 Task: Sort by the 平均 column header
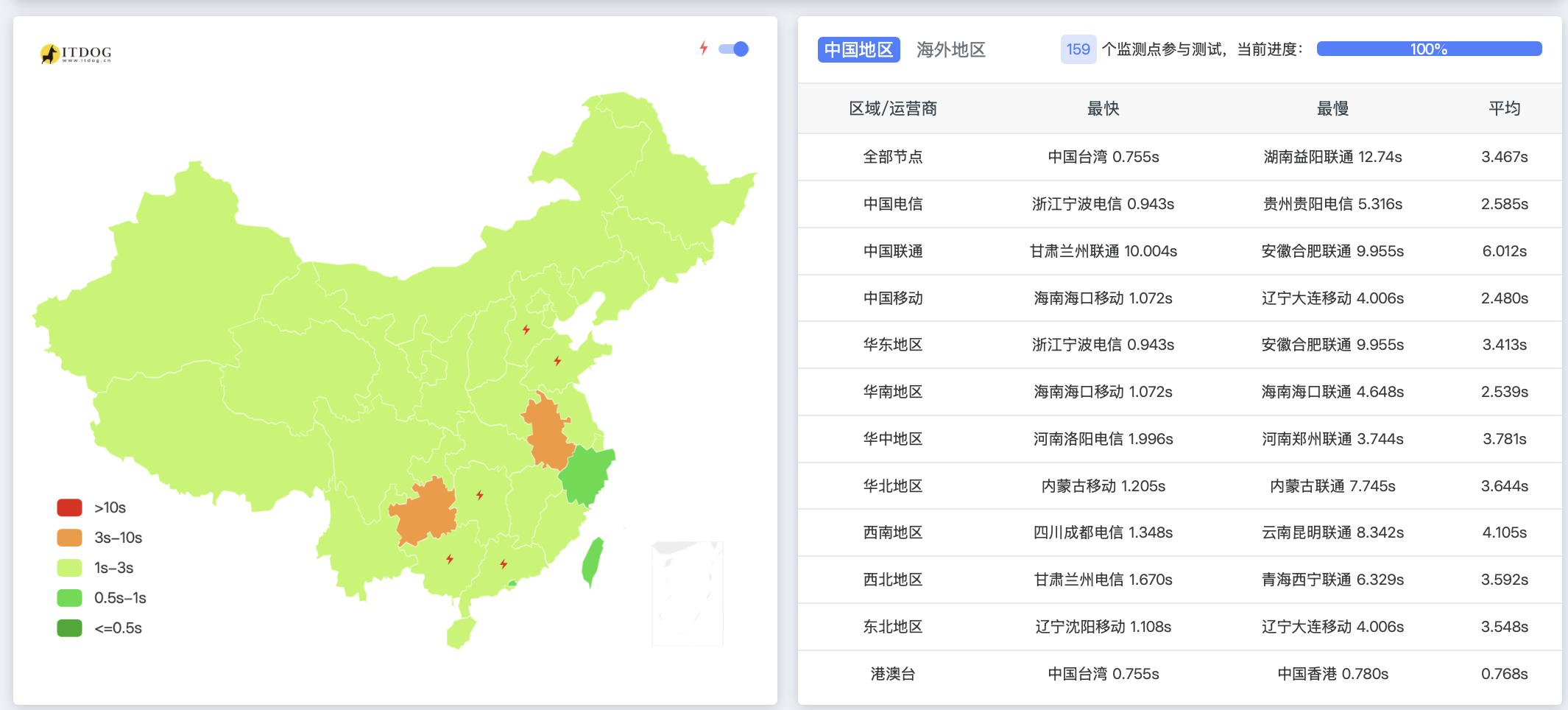[x=1504, y=108]
